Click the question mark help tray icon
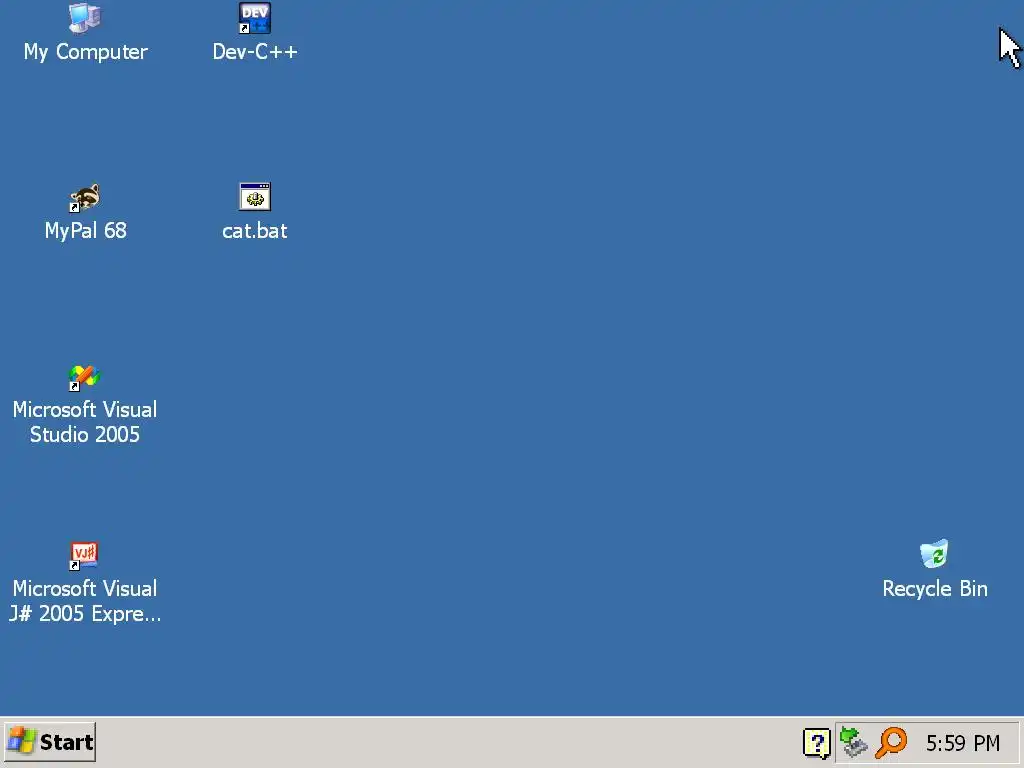This screenshot has height=768, width=1024. (x=816, y=743)
